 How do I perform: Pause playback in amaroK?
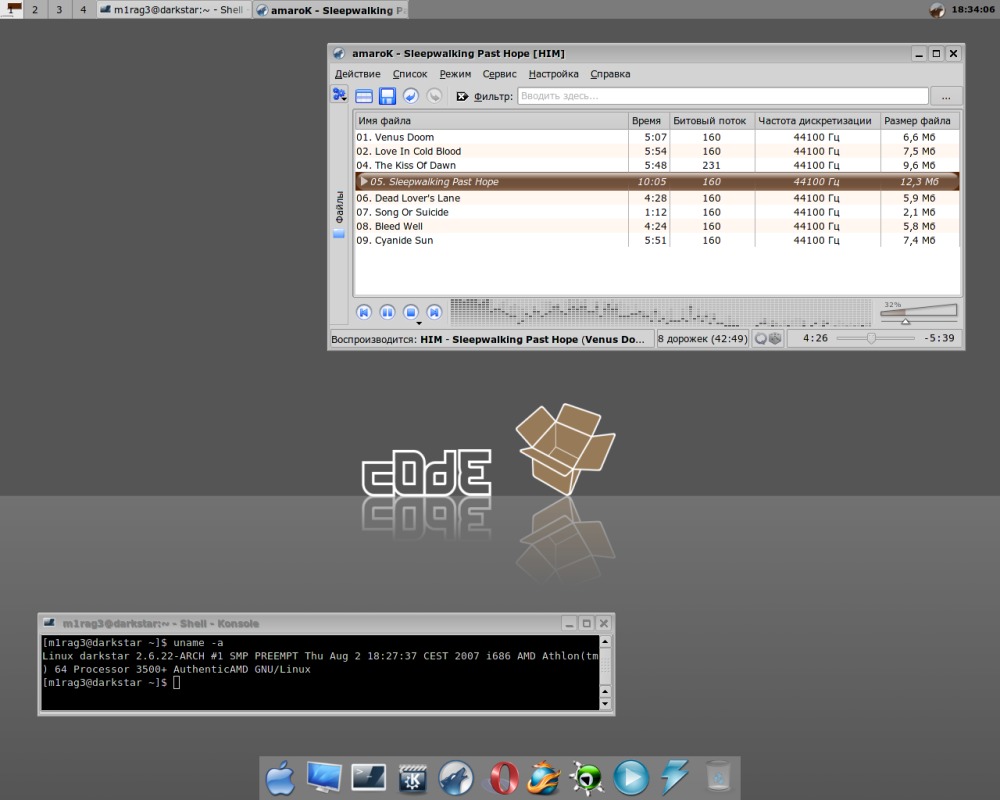point(387,312)
